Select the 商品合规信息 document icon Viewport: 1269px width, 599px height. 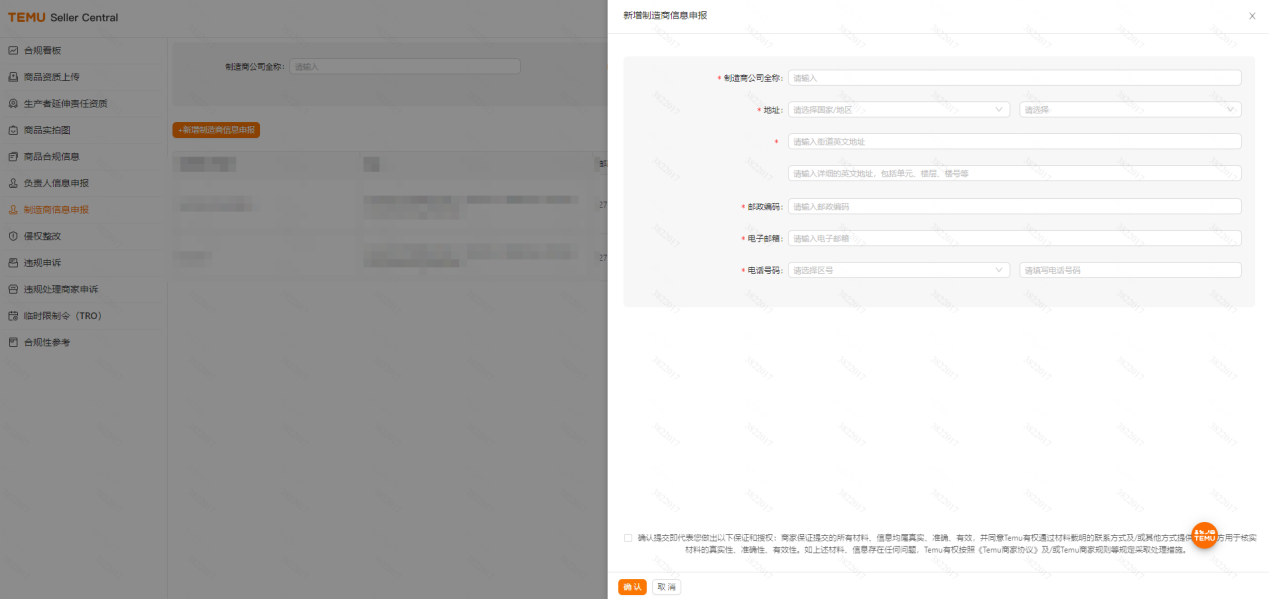[x=13, y=155]
